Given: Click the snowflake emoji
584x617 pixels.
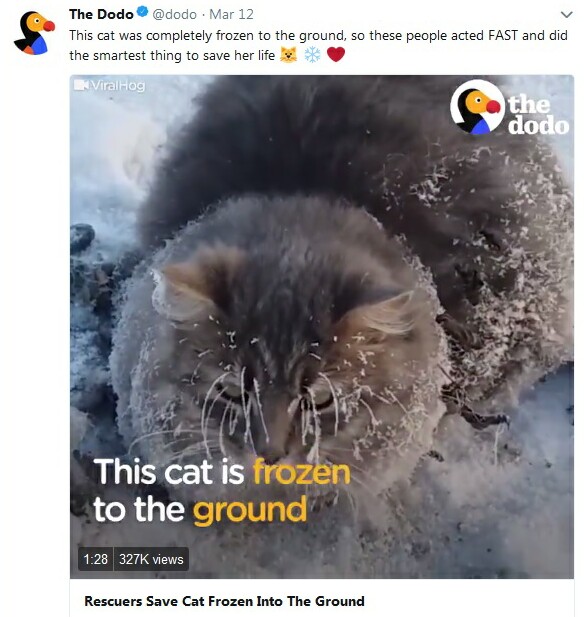Looking at the screenshot, I should tap(312, 55).
